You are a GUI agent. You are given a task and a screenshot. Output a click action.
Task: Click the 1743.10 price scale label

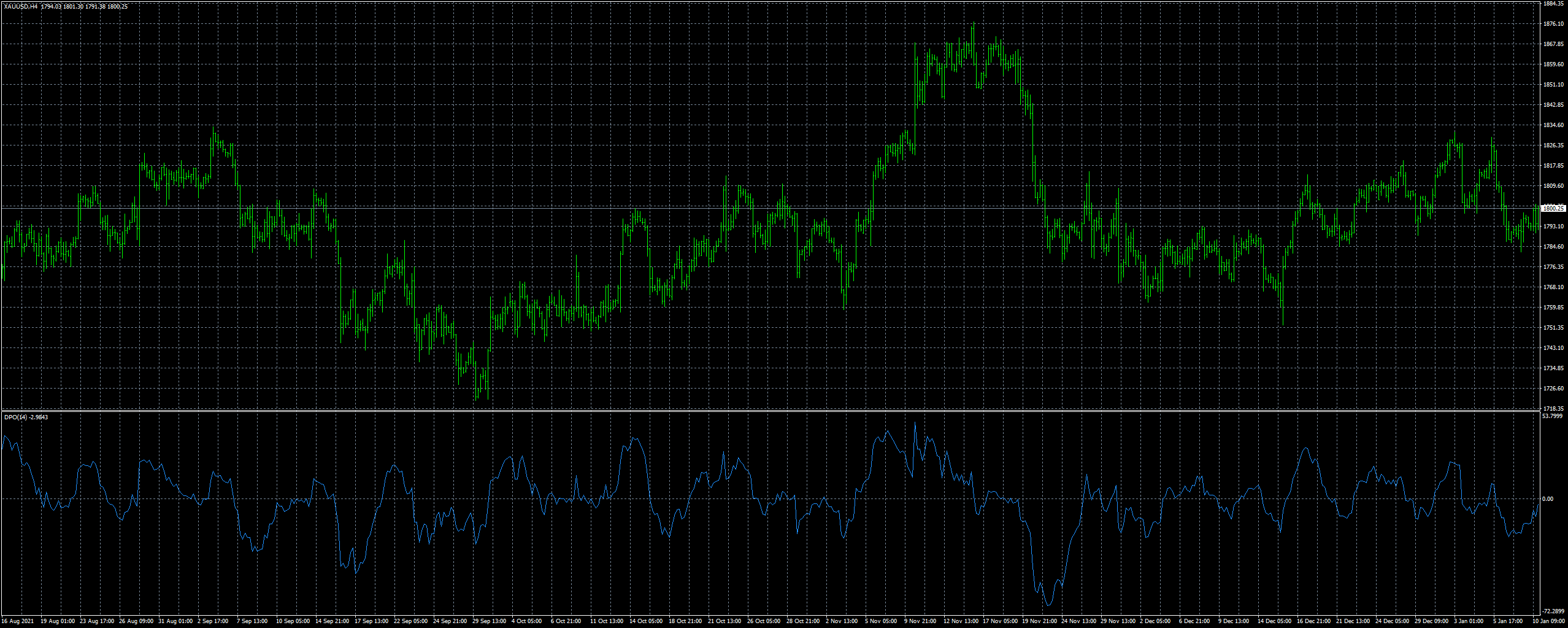1553,348
